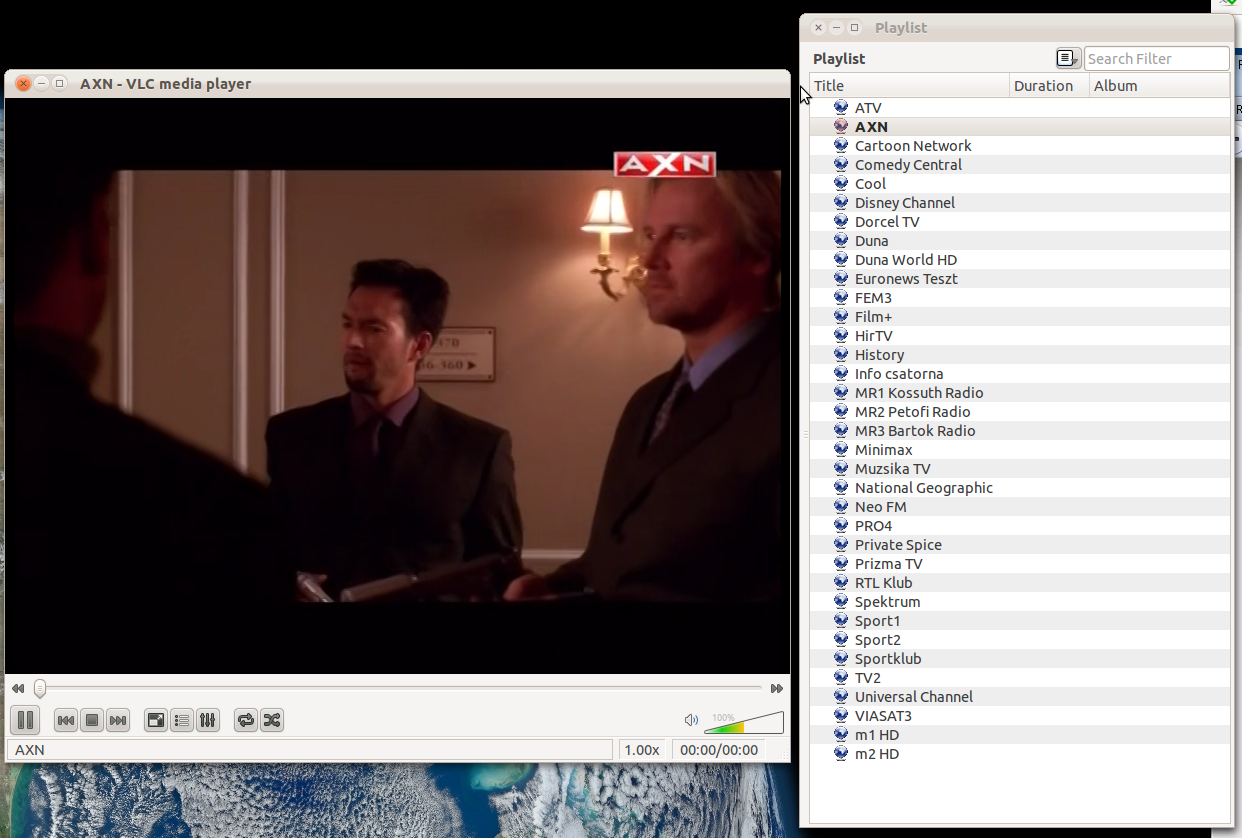Mute audio via speaker icon
1242x838 pixels.
coord(691,720)
